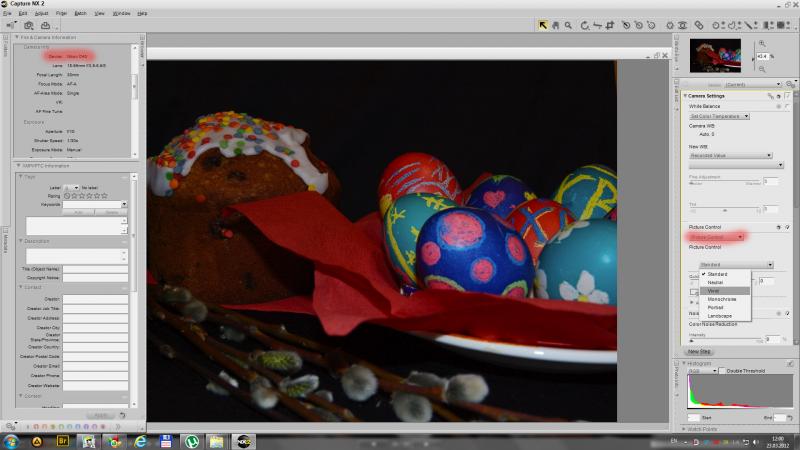Choose Portrait in Picture Control list
The height and width of the screenshot is (450, 800).
724,308
